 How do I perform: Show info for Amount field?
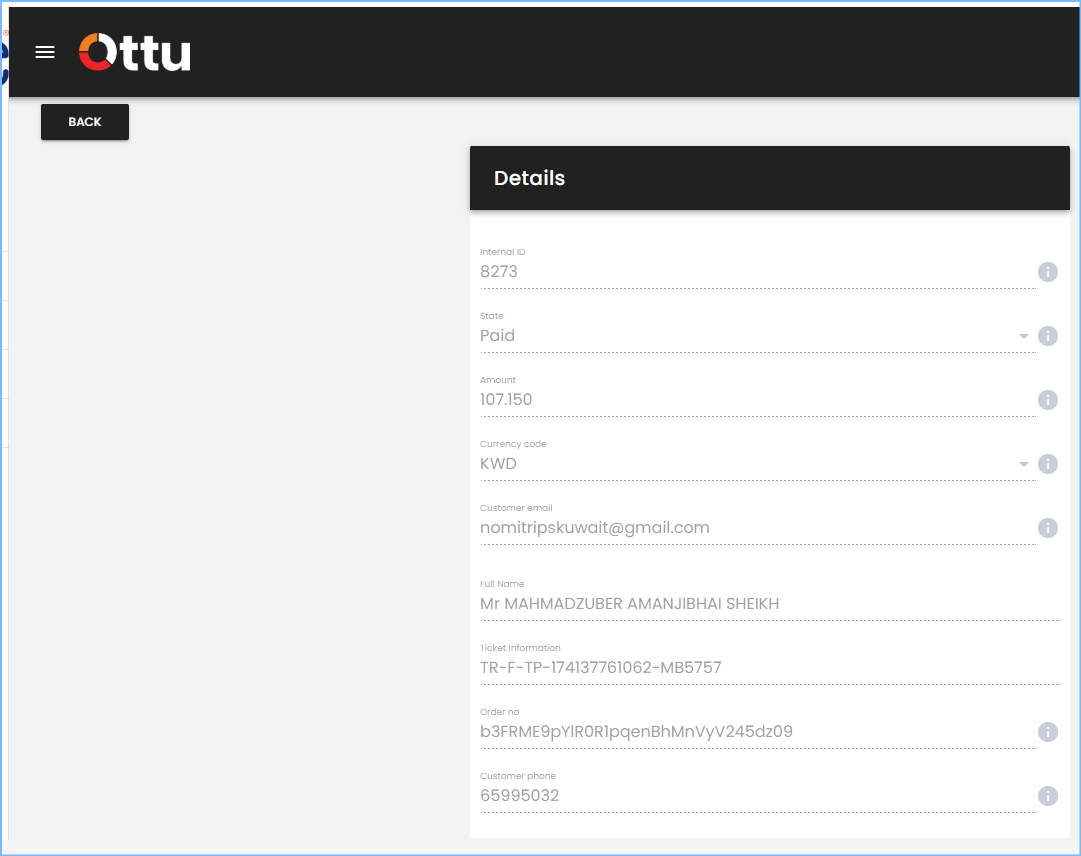tap(1047, 400)
